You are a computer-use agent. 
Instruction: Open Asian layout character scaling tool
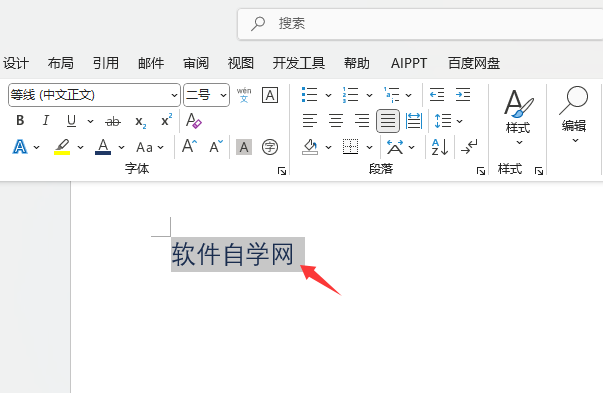[395, 147]
